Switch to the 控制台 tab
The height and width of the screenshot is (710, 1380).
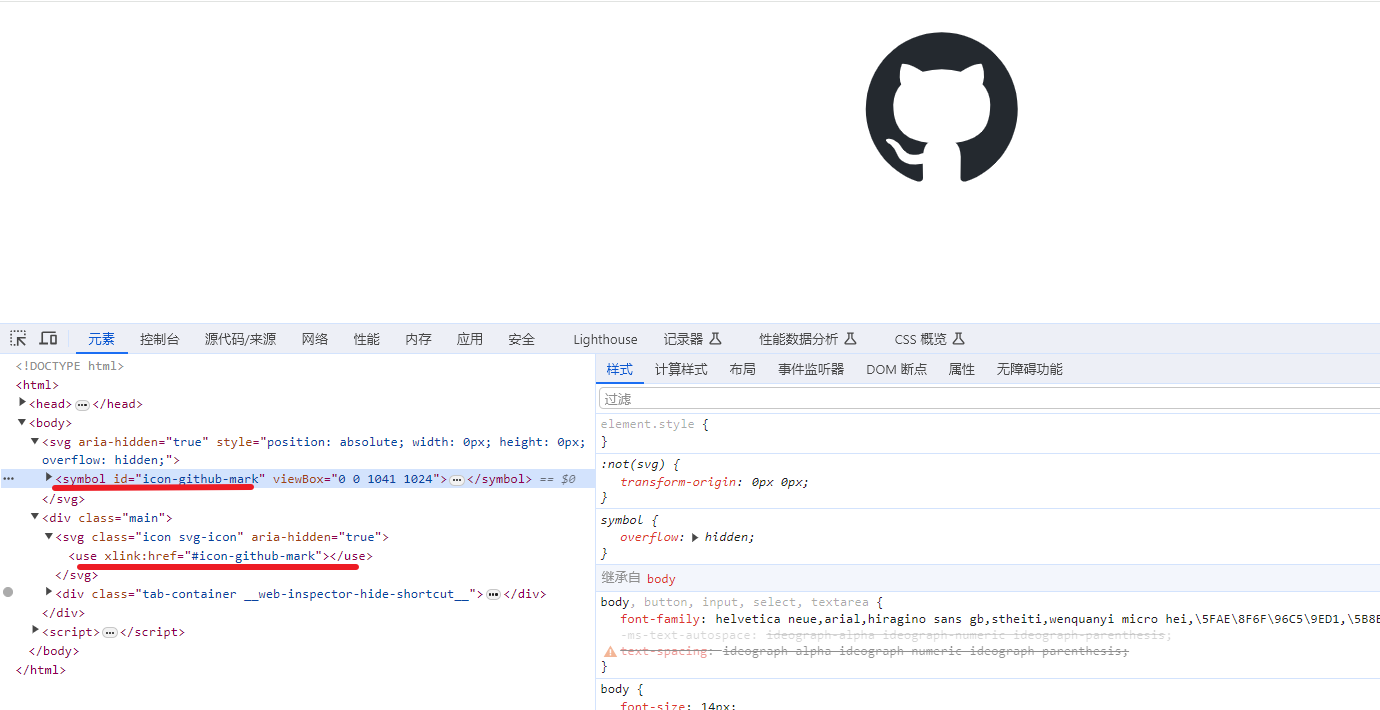tap(160, 339)
